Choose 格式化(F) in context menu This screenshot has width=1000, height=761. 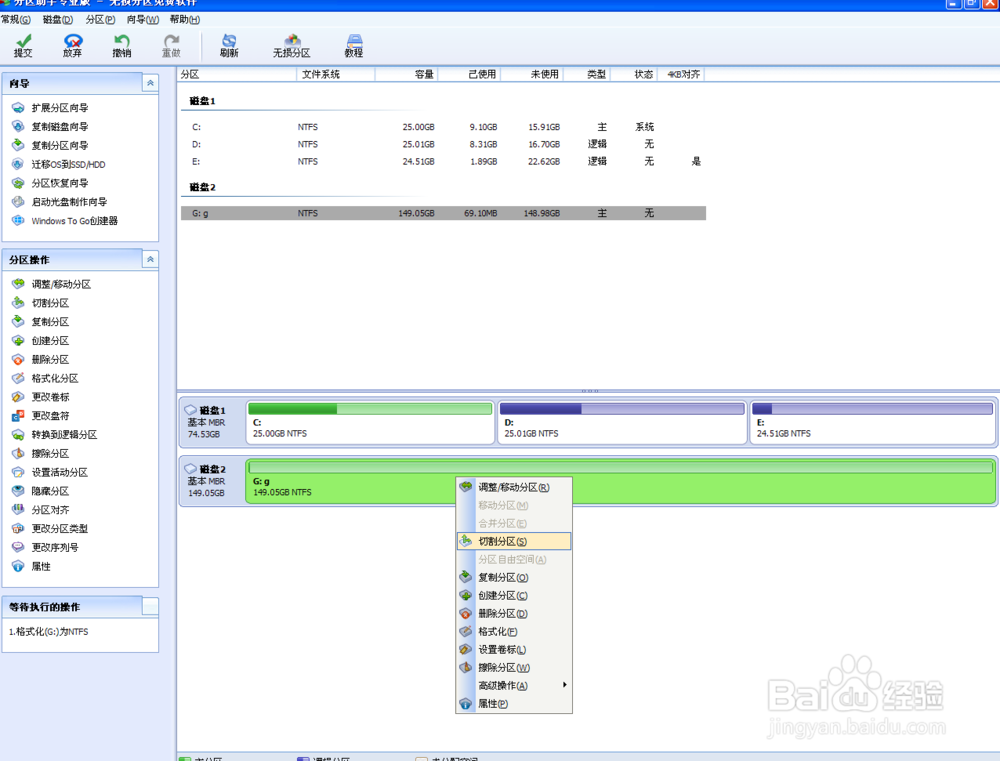514,632
